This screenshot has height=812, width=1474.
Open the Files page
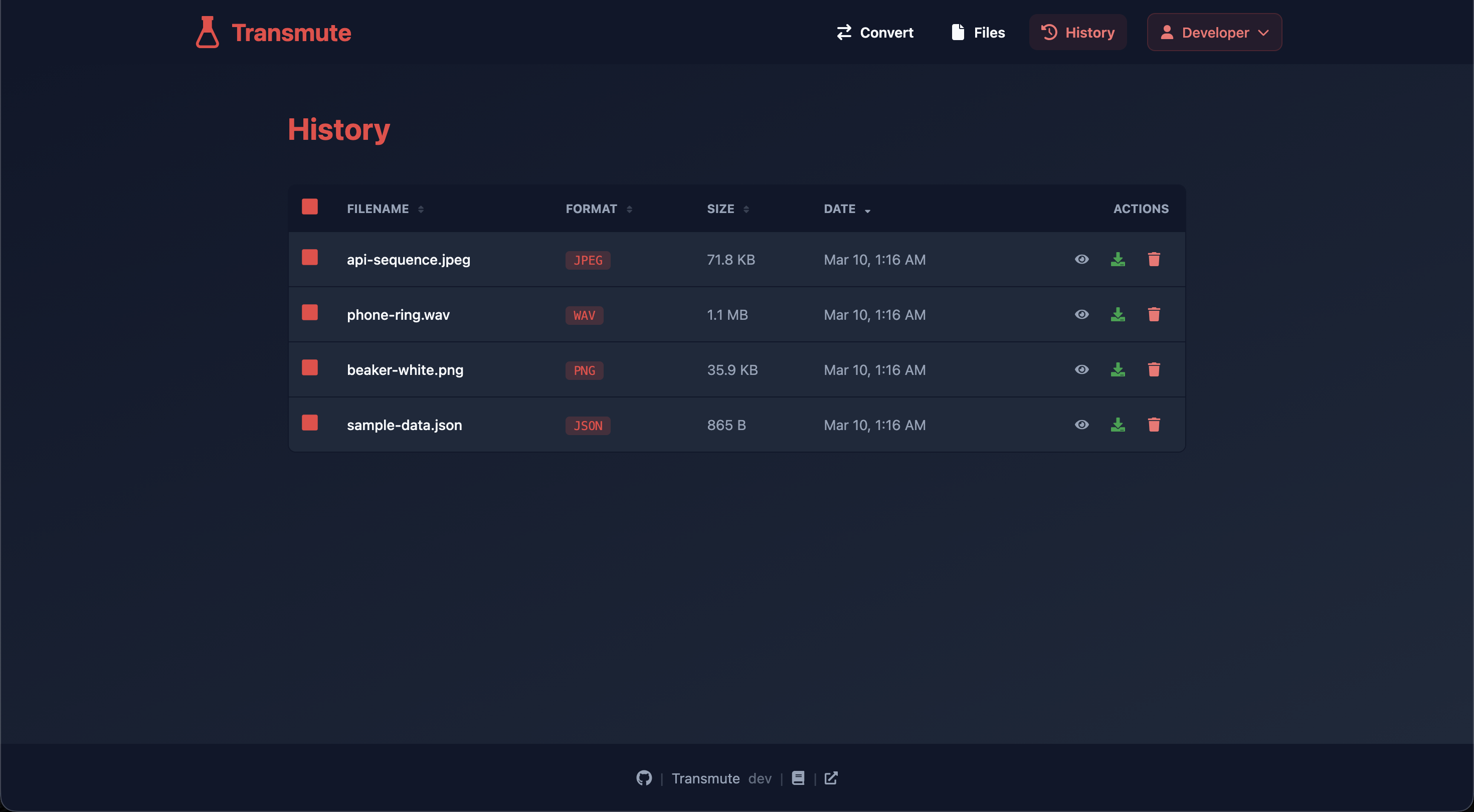coord(978,33)
